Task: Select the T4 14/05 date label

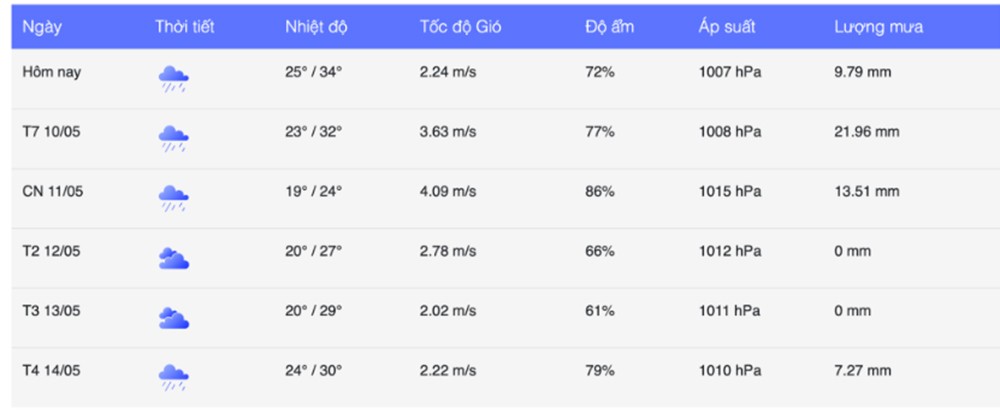Action: tap(52, 370)
